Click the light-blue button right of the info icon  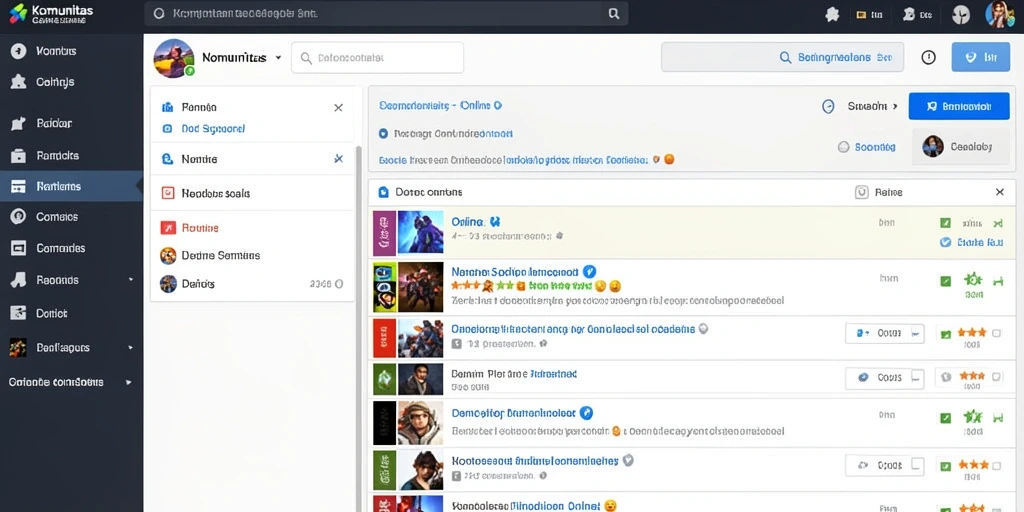tap(981, 57)
